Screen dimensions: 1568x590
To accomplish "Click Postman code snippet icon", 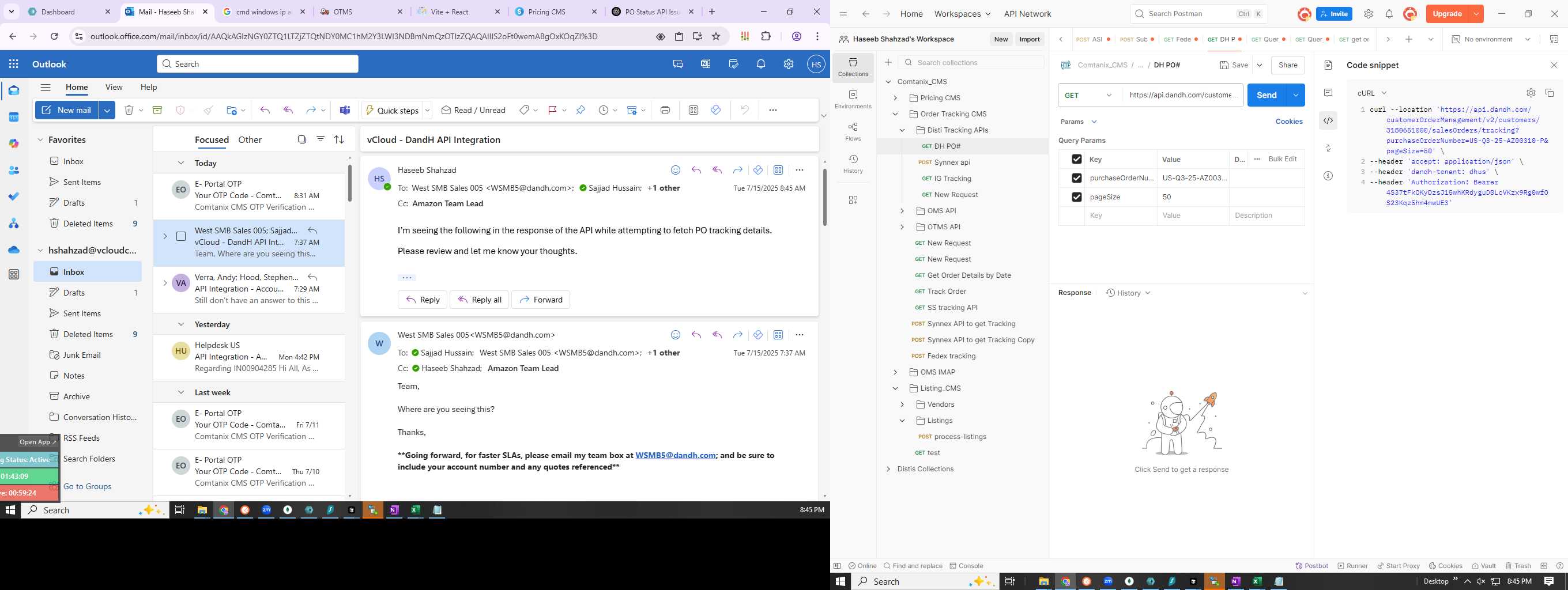I will click(1328, 120).
